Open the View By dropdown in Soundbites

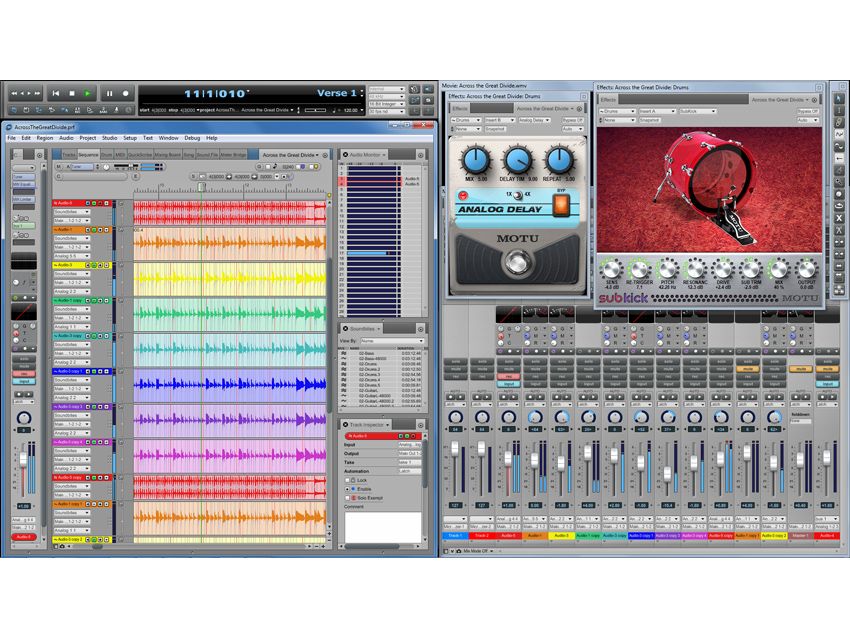pyautogui.click(x=392, y=341)
